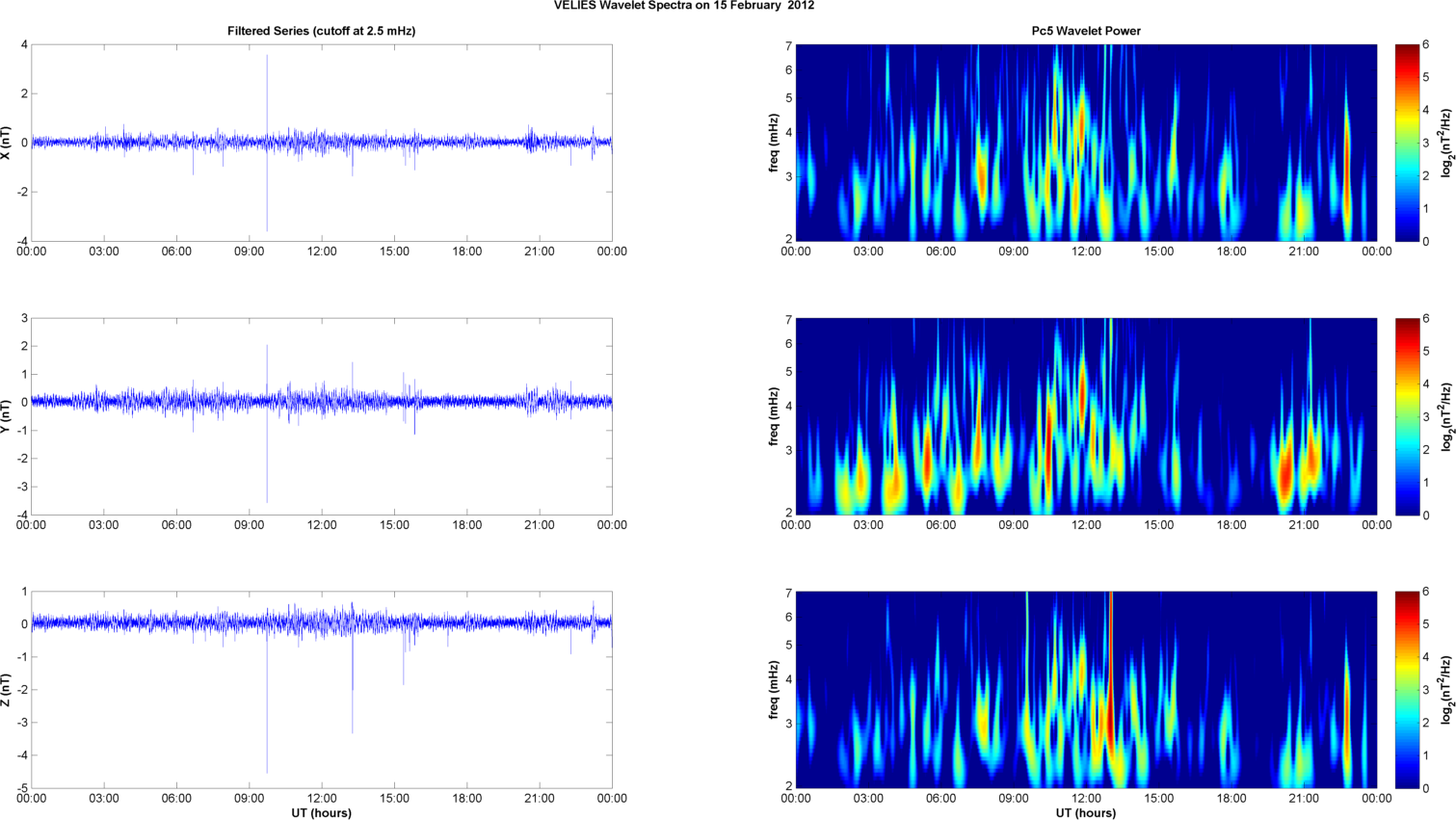Click "UT (hours)" label under Z series plot
The width and height of the screenshot is (1456, 820).
[322, 812]
